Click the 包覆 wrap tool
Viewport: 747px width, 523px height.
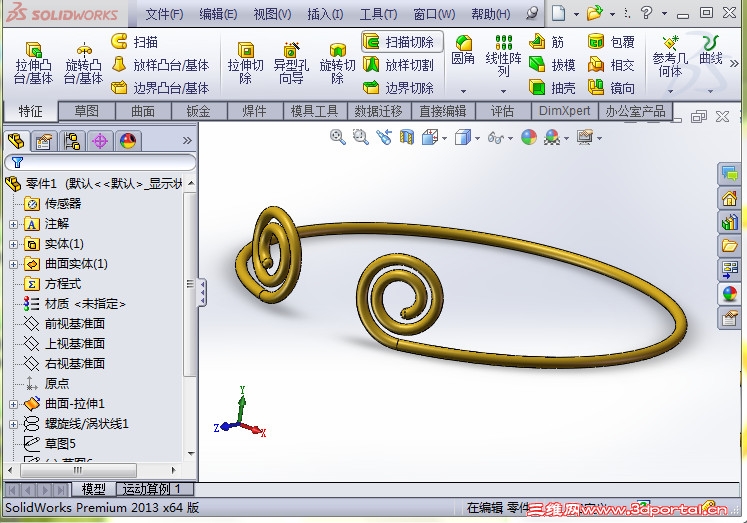click(611, 42)
